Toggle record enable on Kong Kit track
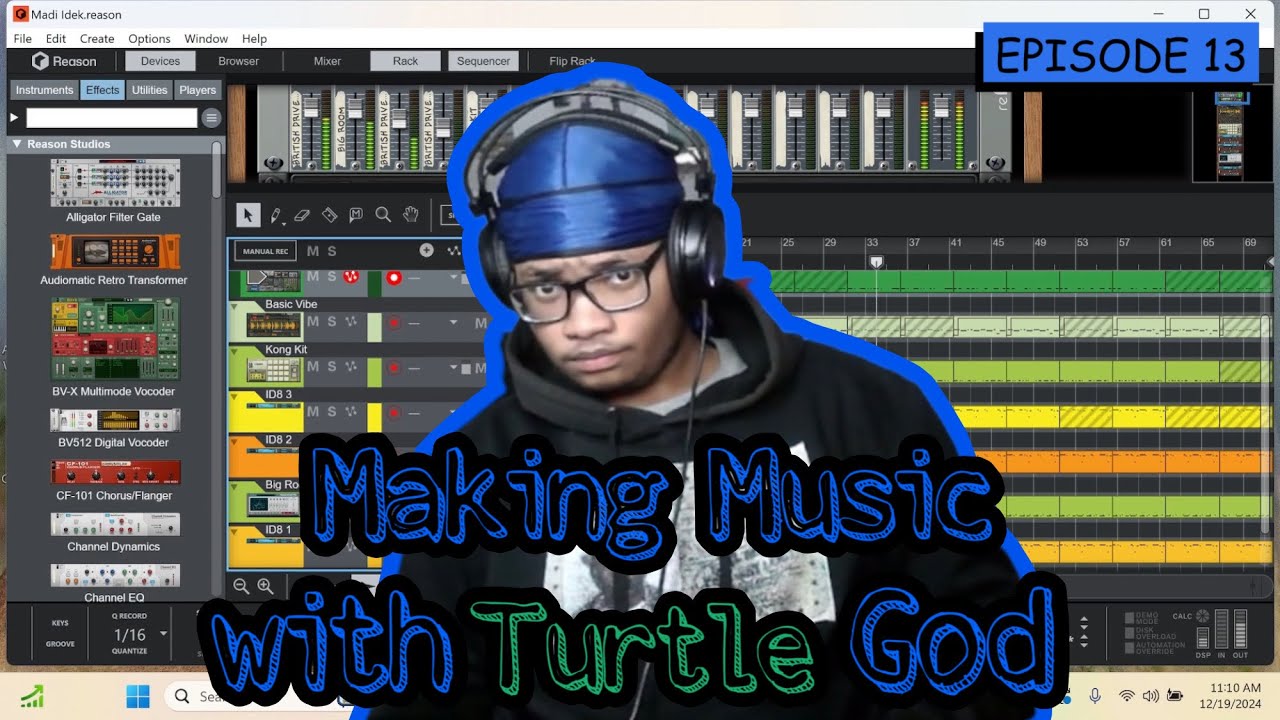 [x=394, y=368]
